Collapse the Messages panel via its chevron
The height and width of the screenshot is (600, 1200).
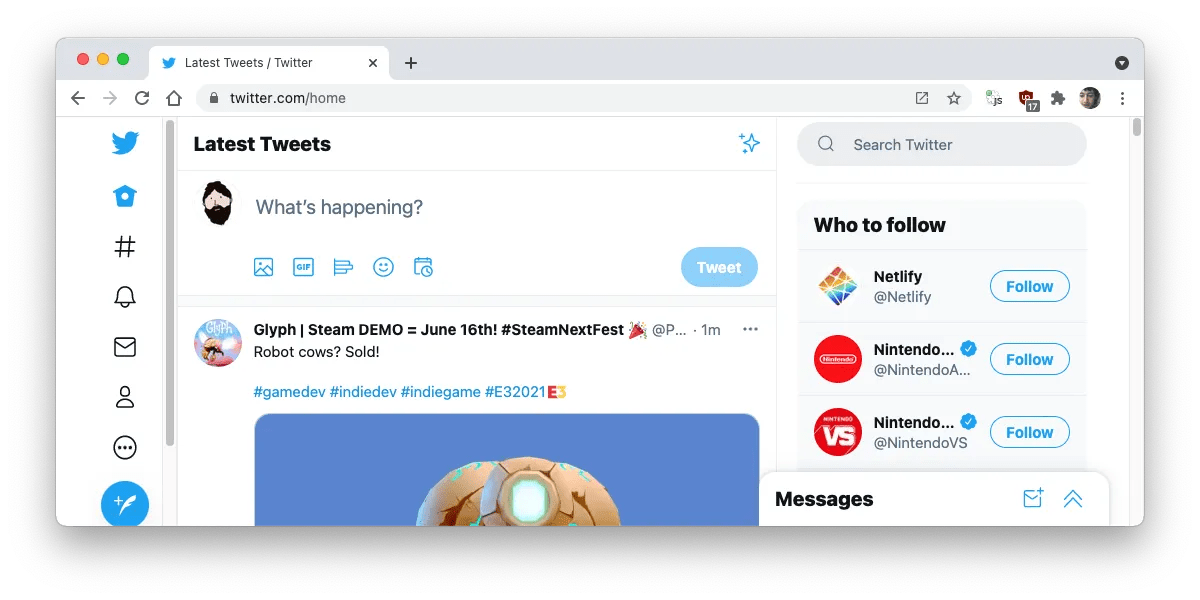pos(1073,498)
